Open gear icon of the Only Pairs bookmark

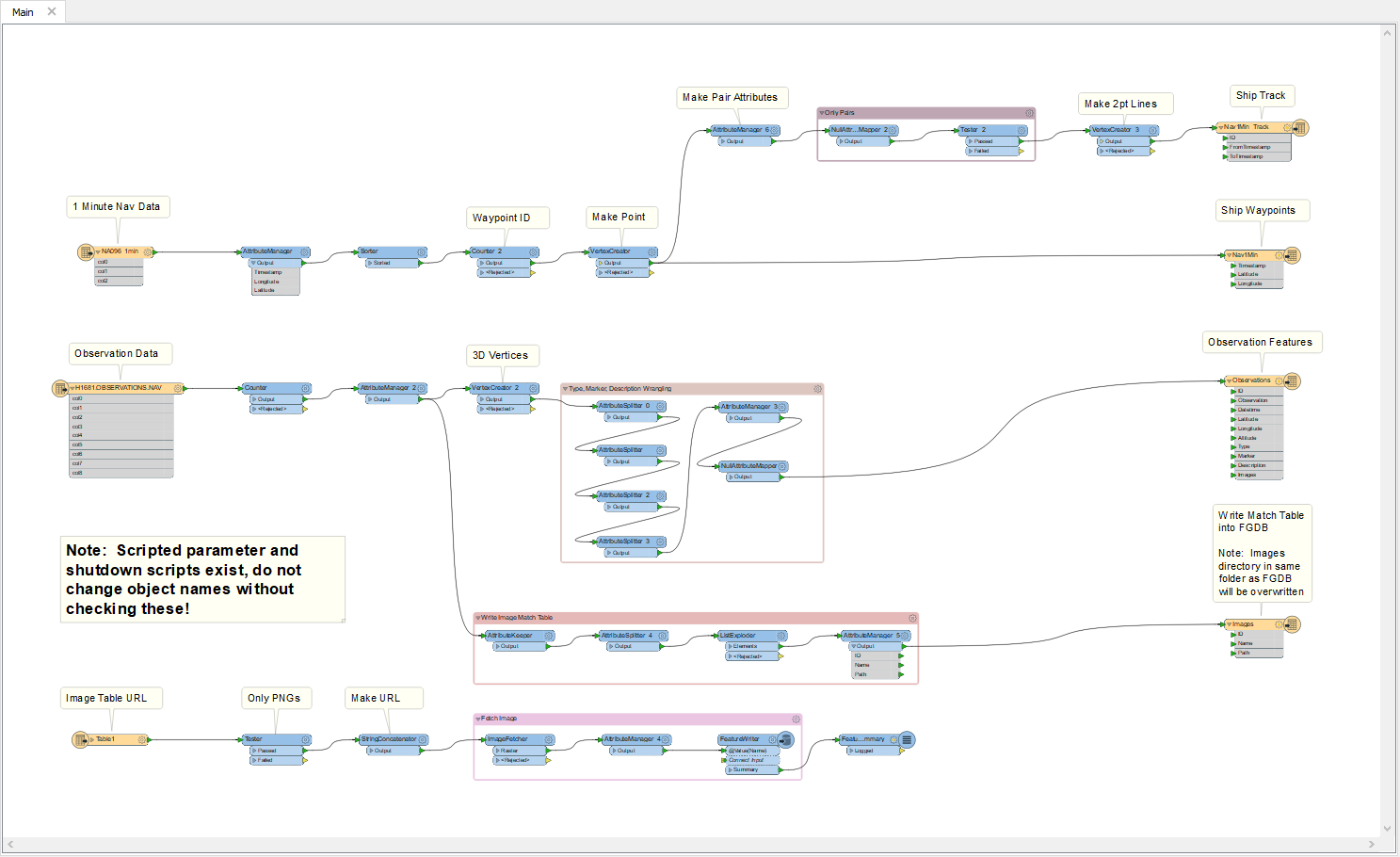click(x=1029, y=113)
